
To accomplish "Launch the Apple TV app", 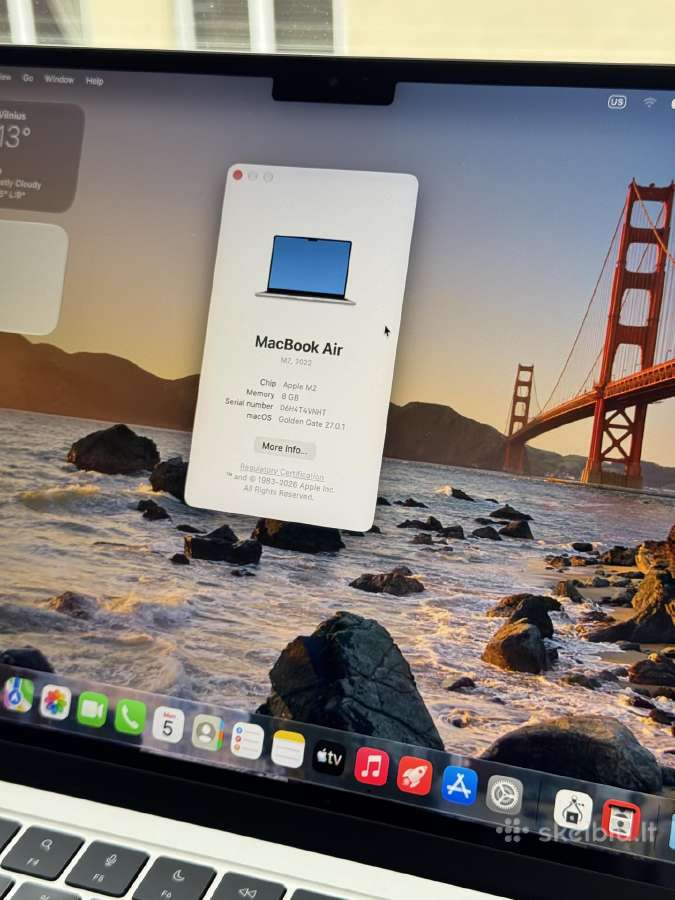I will point(329,758).
